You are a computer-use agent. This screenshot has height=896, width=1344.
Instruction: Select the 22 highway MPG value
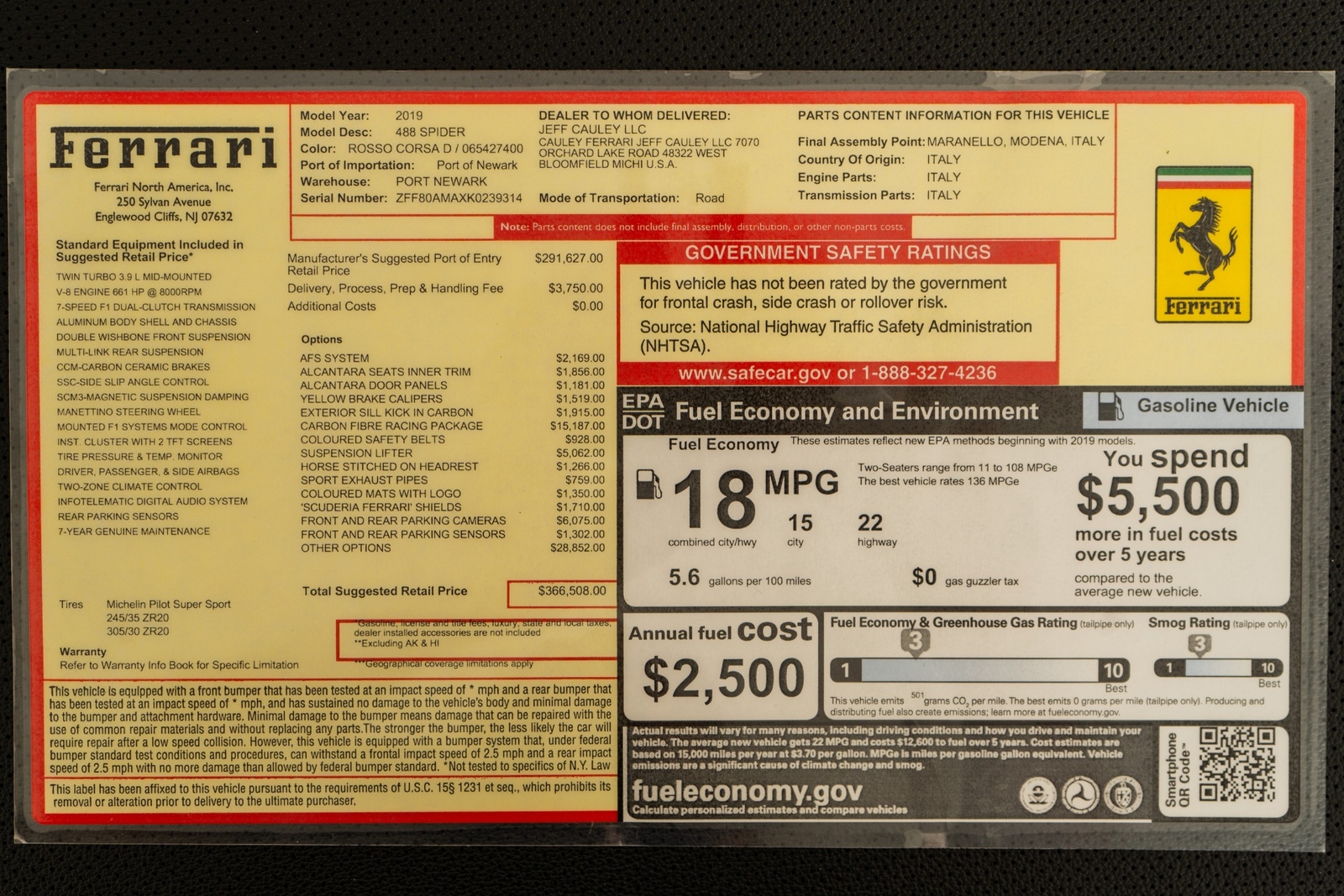tap(870, 523)
